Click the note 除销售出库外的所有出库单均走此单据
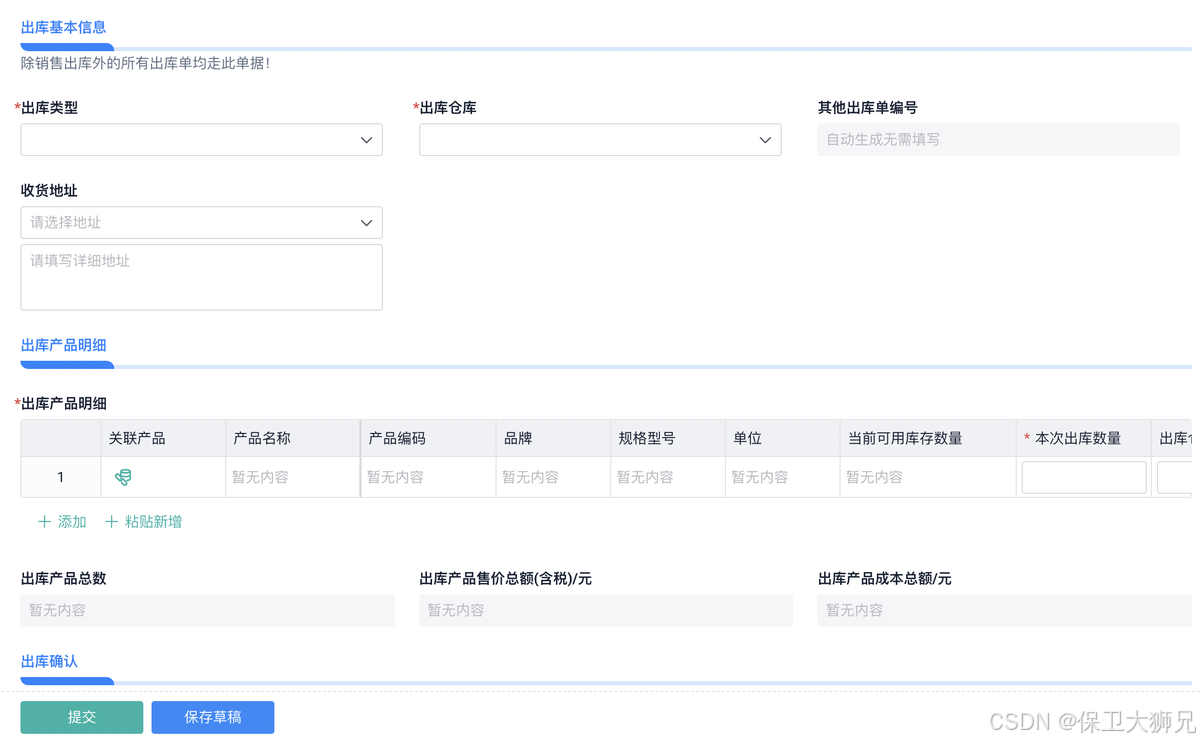This screenshot has width=1200, height=741. pos(146,63)
